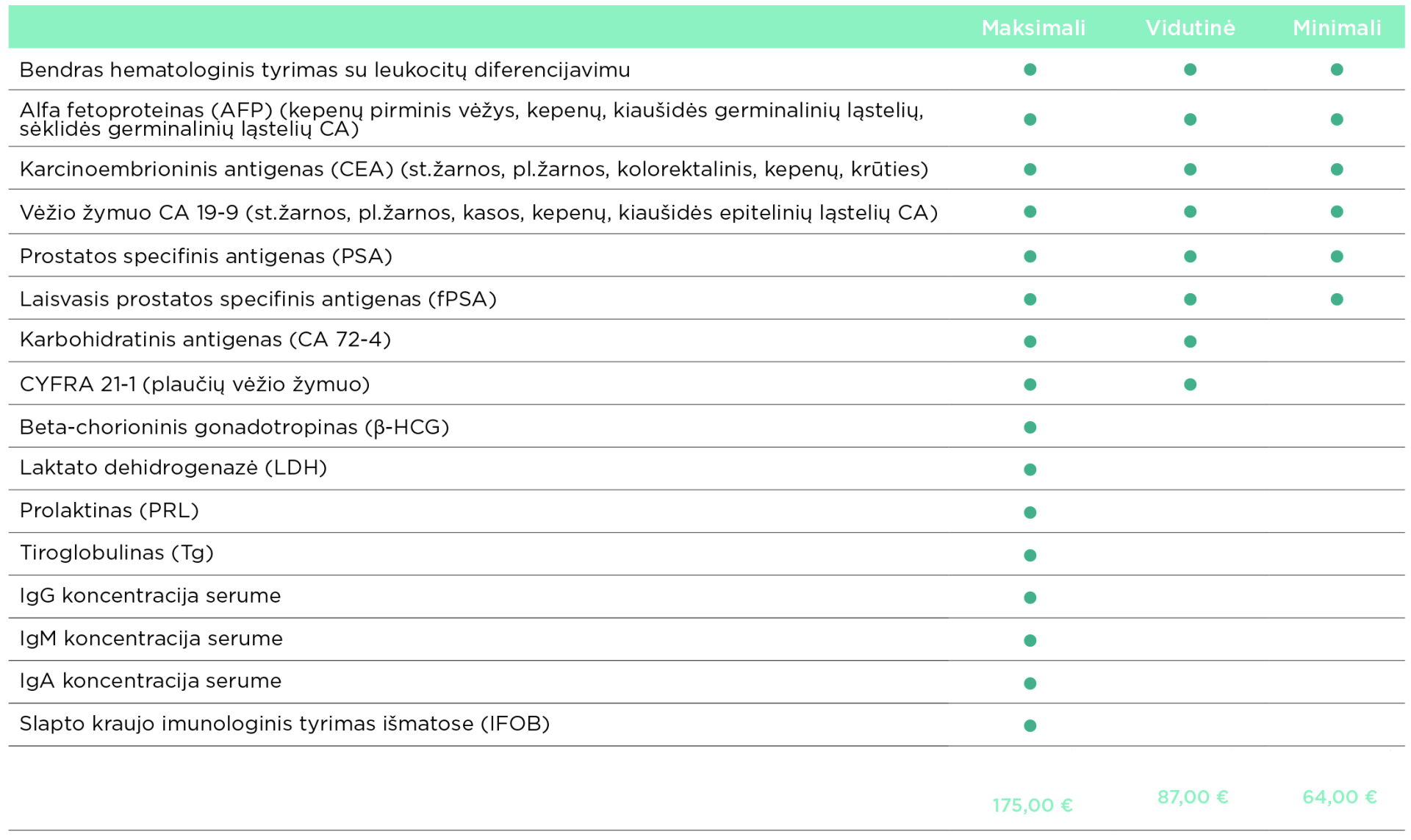Click Maksimali dot in AFP row
The width and height of the screenshot is (1411, 840).
coord(1030,120)
